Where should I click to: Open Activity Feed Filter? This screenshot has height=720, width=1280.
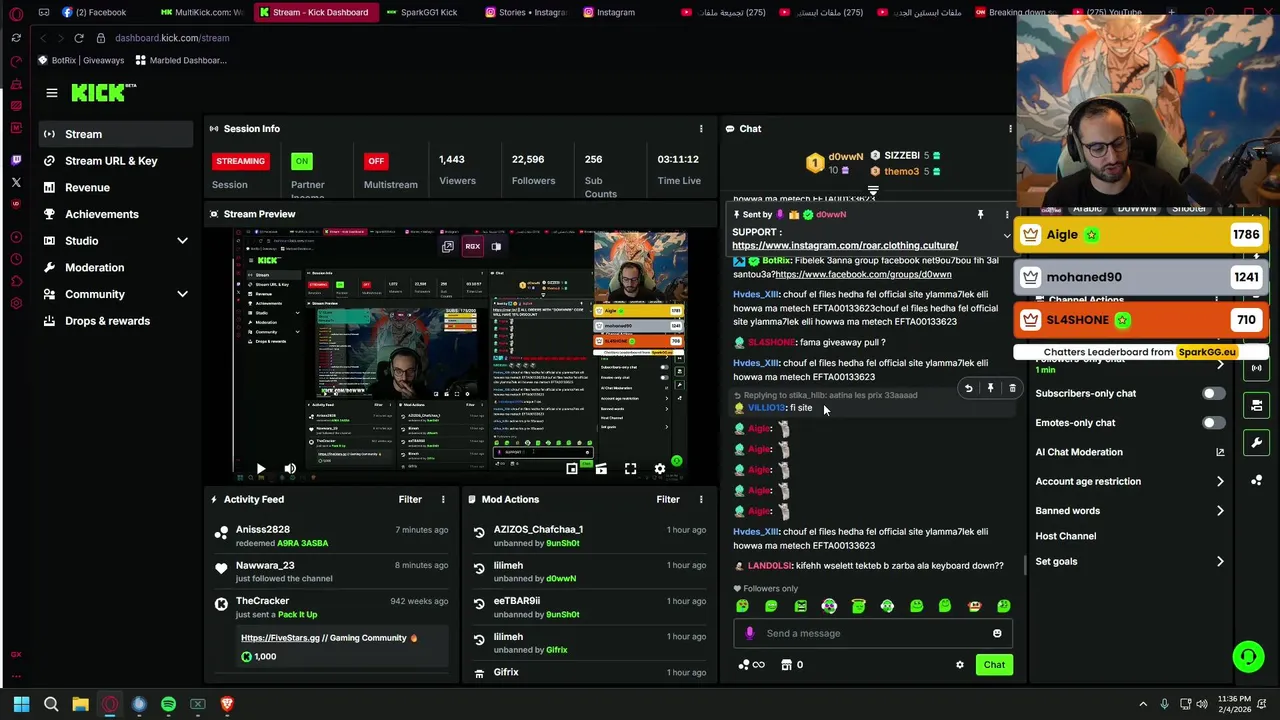pyautogui.click(x=410, y=499)
